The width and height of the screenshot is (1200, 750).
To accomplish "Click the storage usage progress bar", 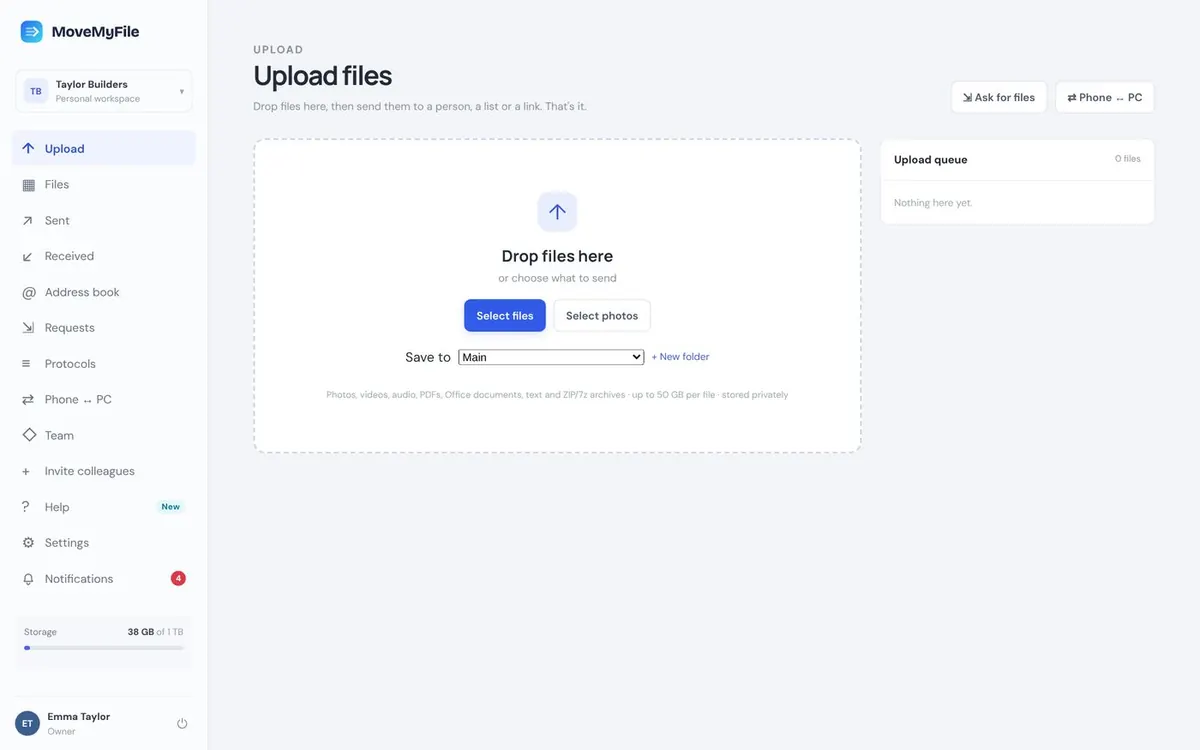I will (104, 648).
